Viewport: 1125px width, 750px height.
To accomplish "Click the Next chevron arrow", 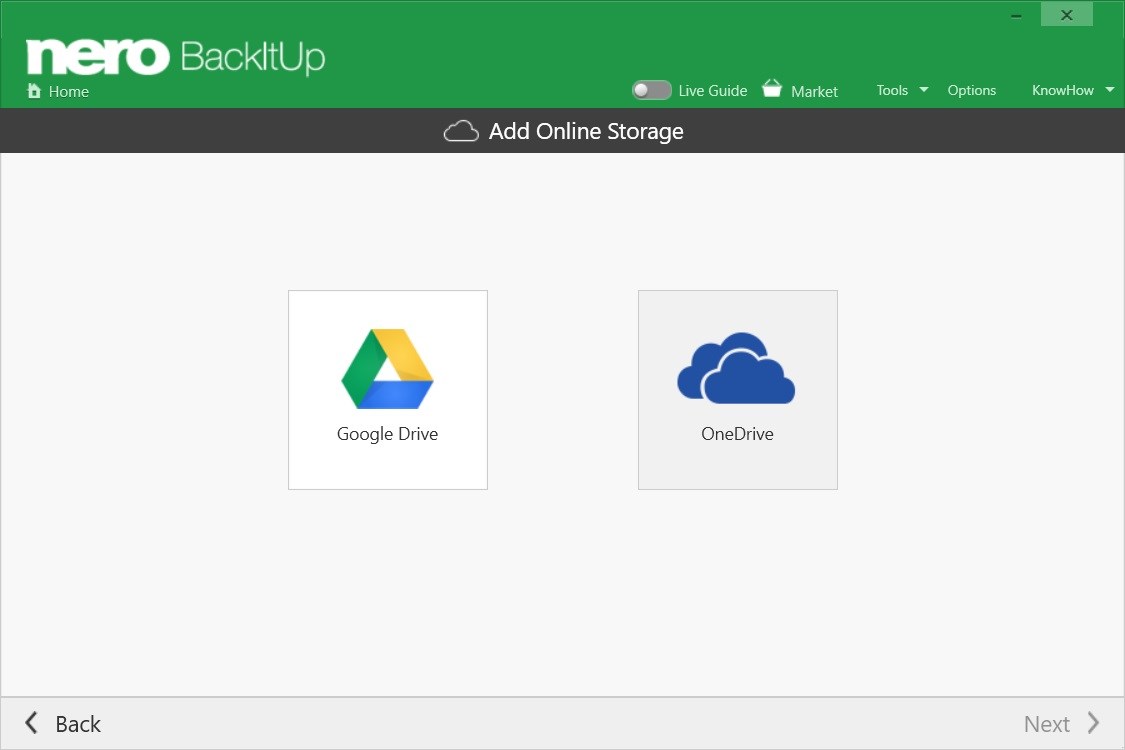I will (x=1093, y=723).
